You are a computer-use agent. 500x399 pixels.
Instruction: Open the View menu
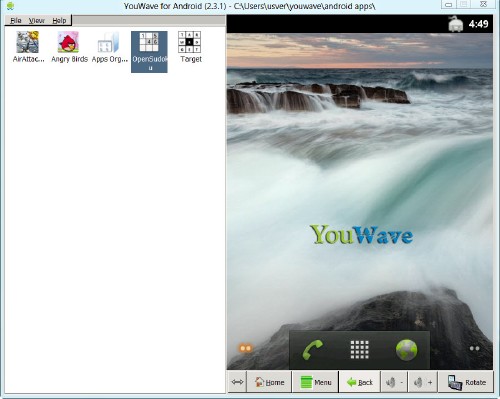pyautogui.click(x=37, y=21)
